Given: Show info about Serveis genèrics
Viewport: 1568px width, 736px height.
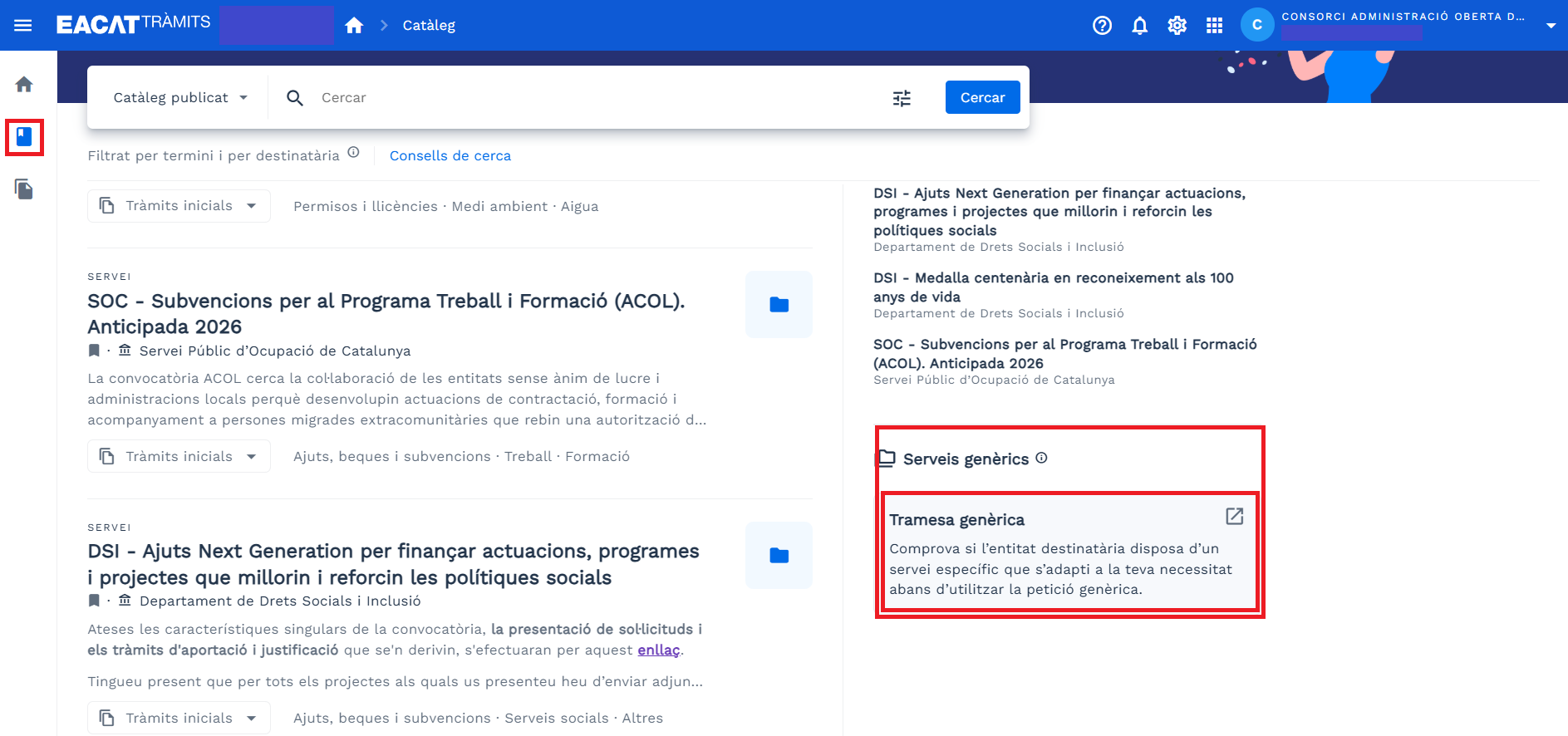Looking at the screenshot, I should pyautogui.click(x=1041, y=458).
